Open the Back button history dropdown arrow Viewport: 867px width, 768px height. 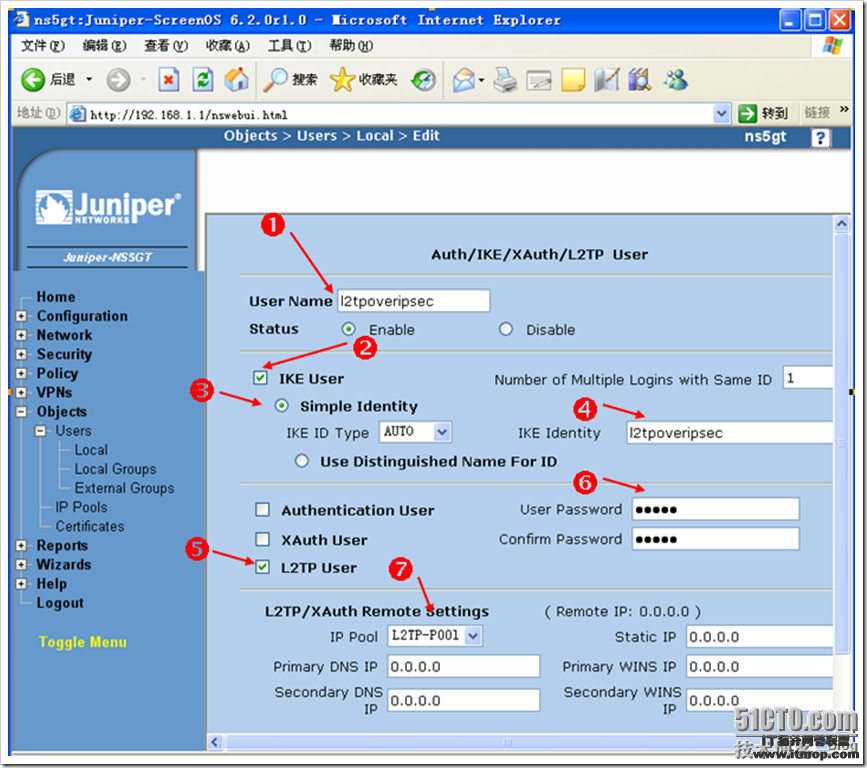click(x=89, y=80)
